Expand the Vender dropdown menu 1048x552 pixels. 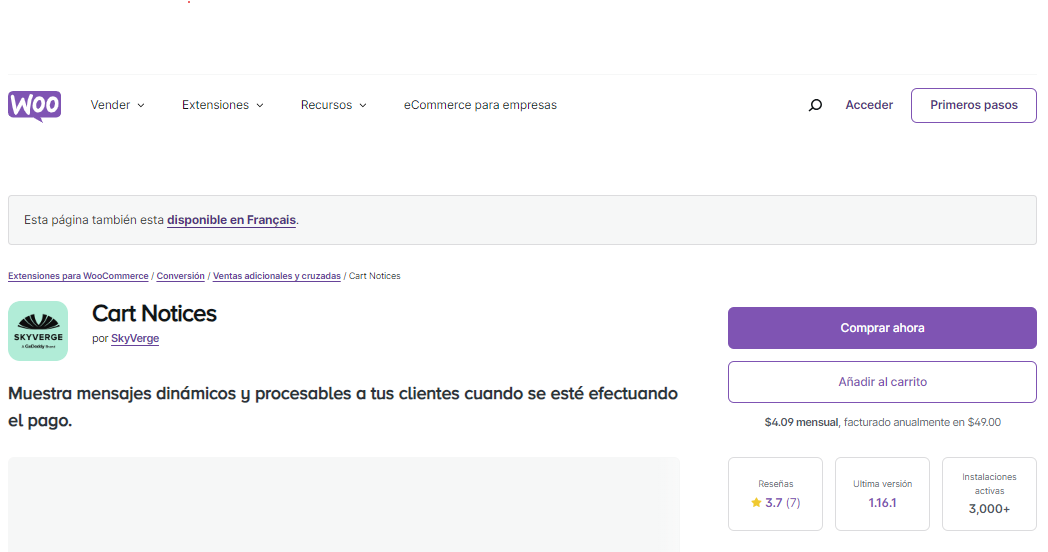click(117, 105)
